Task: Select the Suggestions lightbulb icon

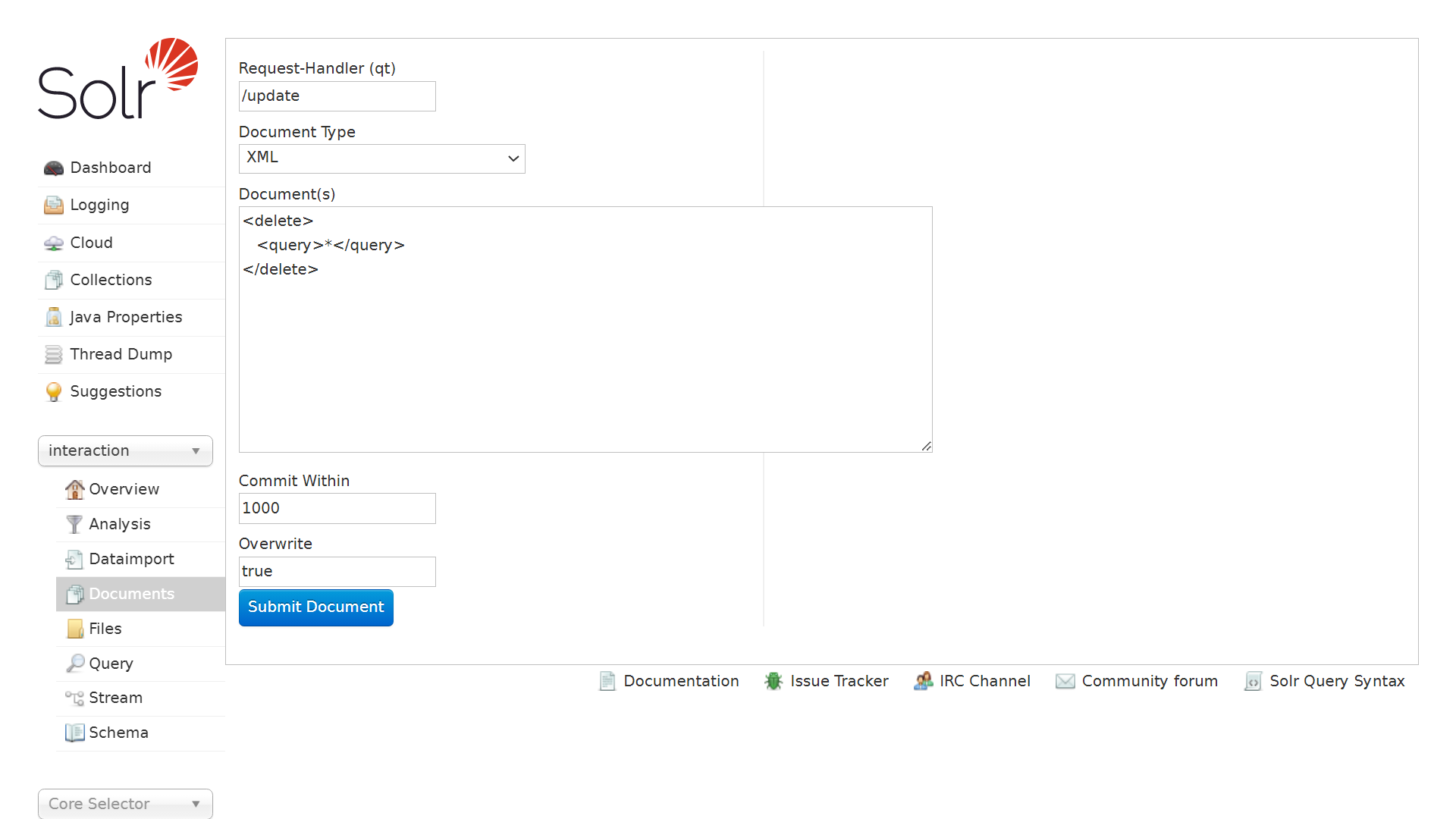Action: (53, 391)
